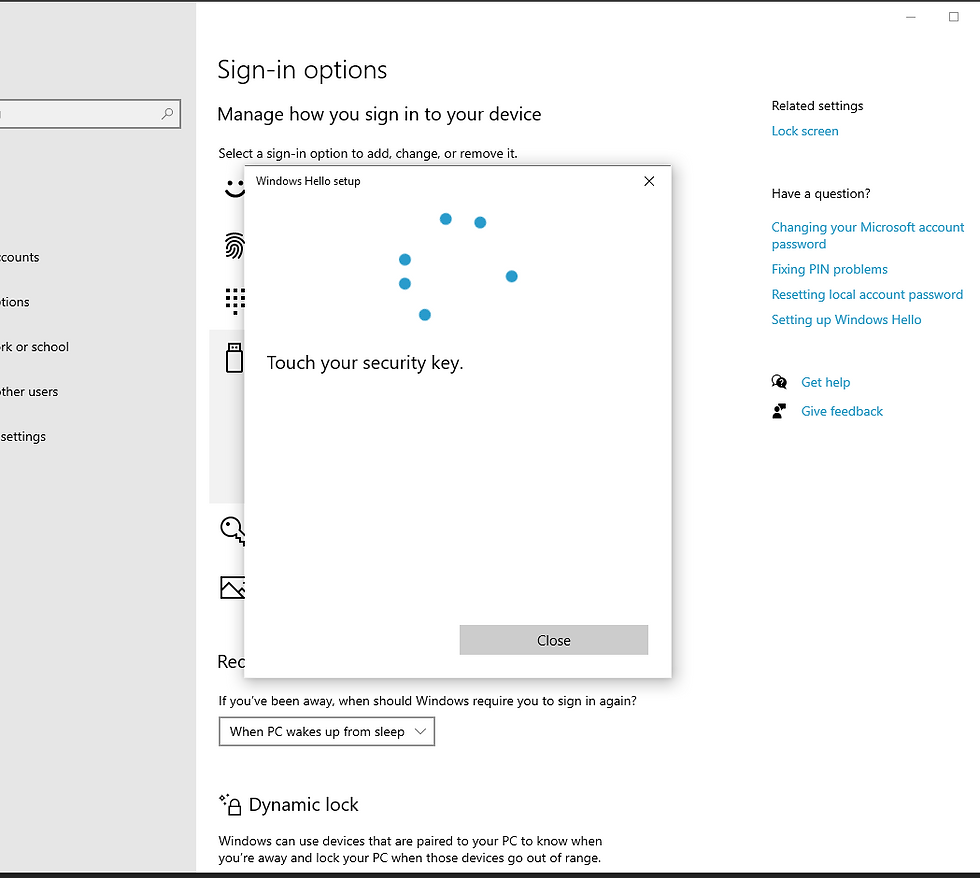Image resolution: width=980 pixels, height=878 pixels.
Task: Click the Windows Hello Face smiley icon
Action: coord(234,188)
